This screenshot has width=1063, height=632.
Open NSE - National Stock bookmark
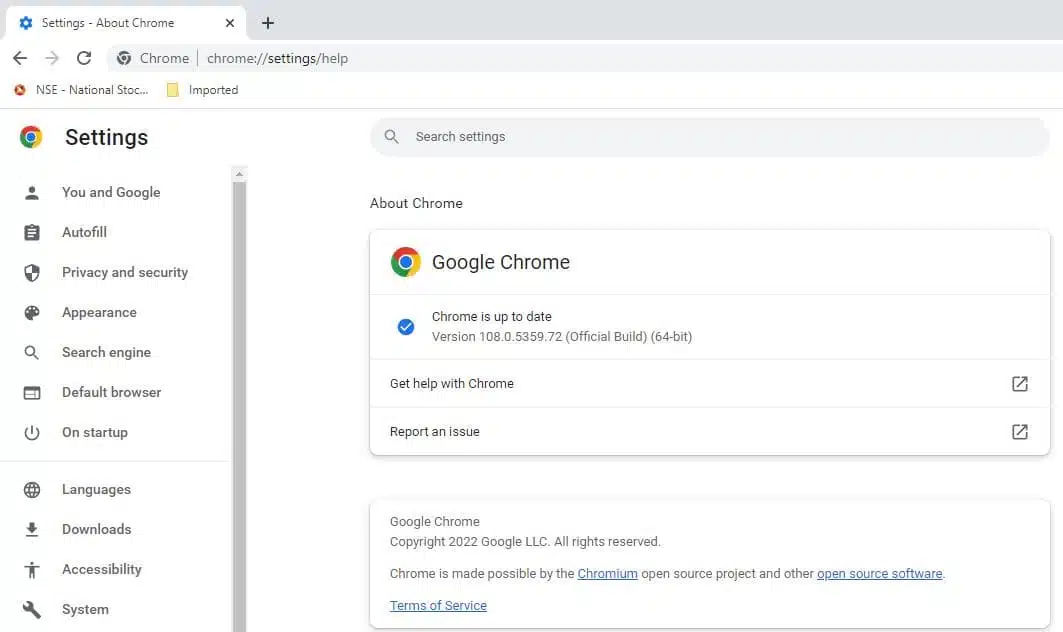pyautogui.click(x=81, y=90)
